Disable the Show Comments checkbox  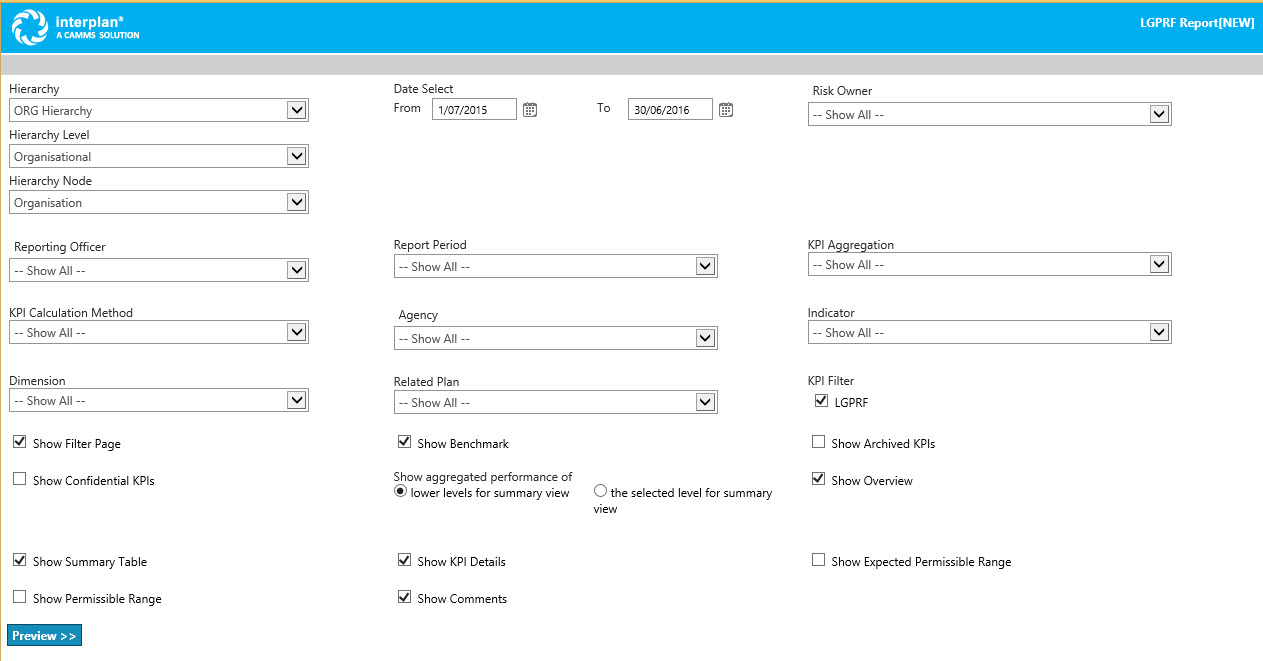[x=405, y=597]
